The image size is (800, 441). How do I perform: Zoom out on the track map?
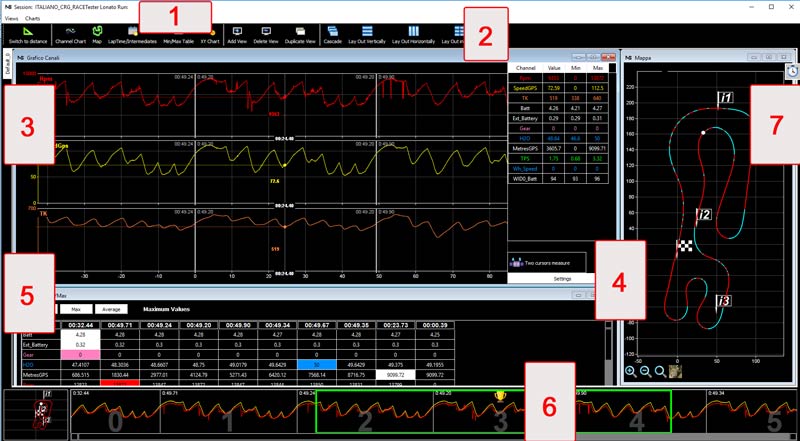coord(645,372)
